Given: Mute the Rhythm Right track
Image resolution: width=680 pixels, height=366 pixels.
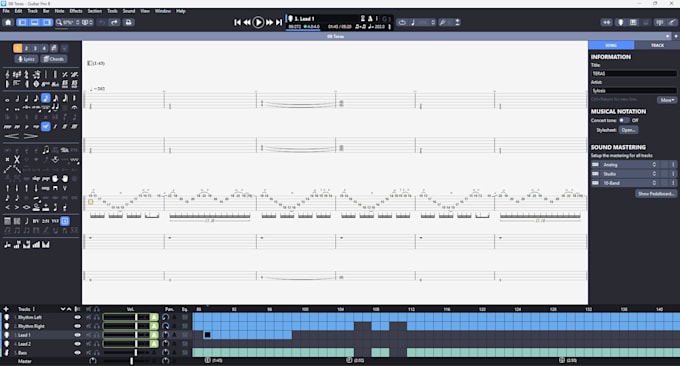Looking at the screenshot, I should [88, 326].
